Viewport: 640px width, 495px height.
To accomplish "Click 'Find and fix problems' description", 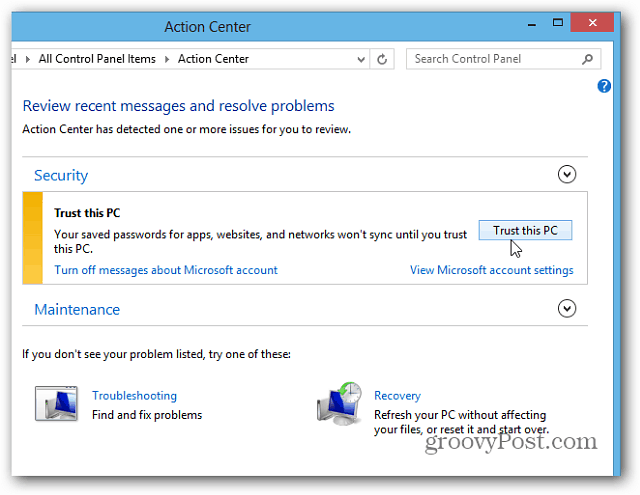I will click(x=147, y=415).
